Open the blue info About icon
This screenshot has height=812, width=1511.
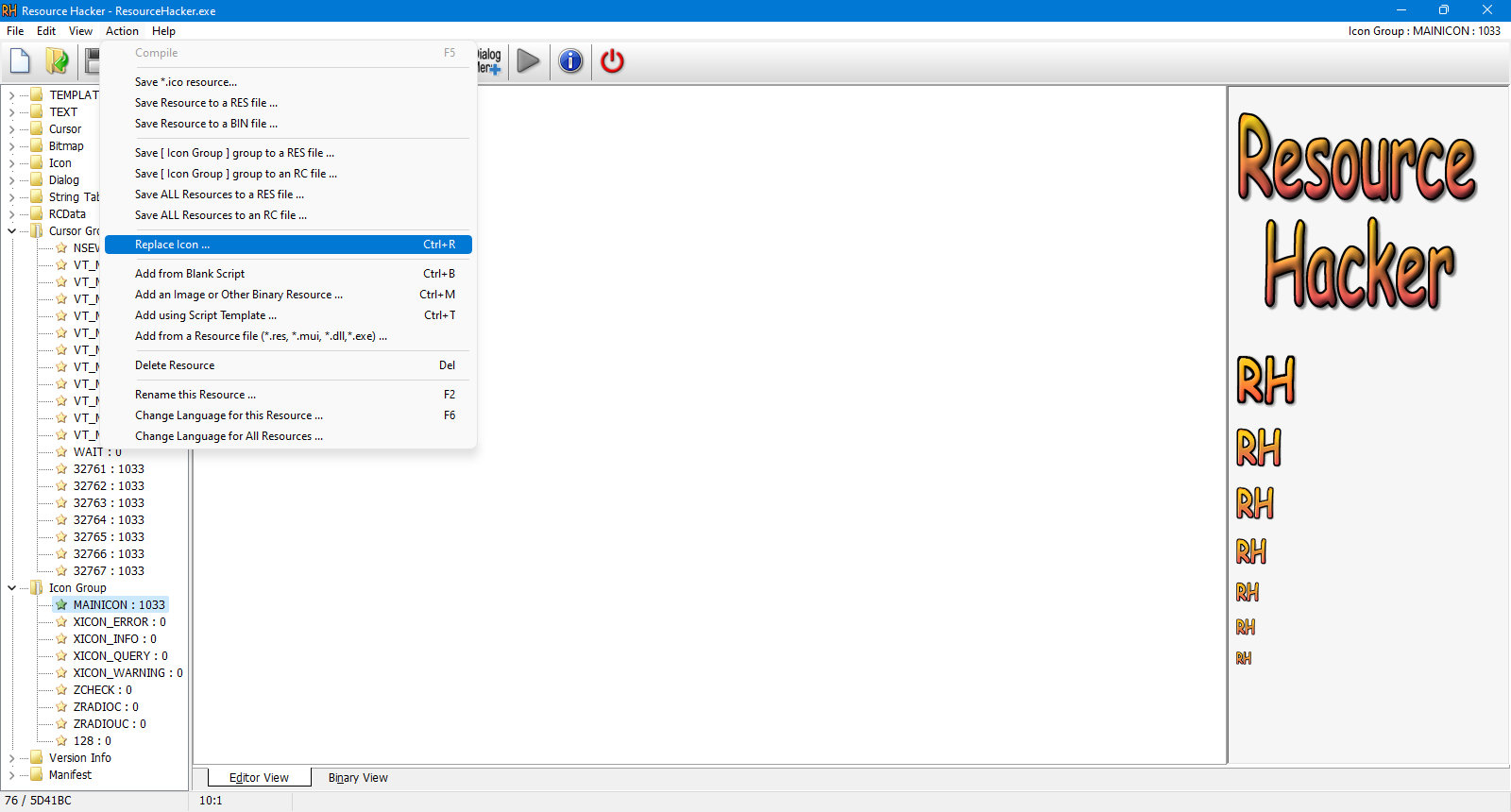click(x=570, y=61)
